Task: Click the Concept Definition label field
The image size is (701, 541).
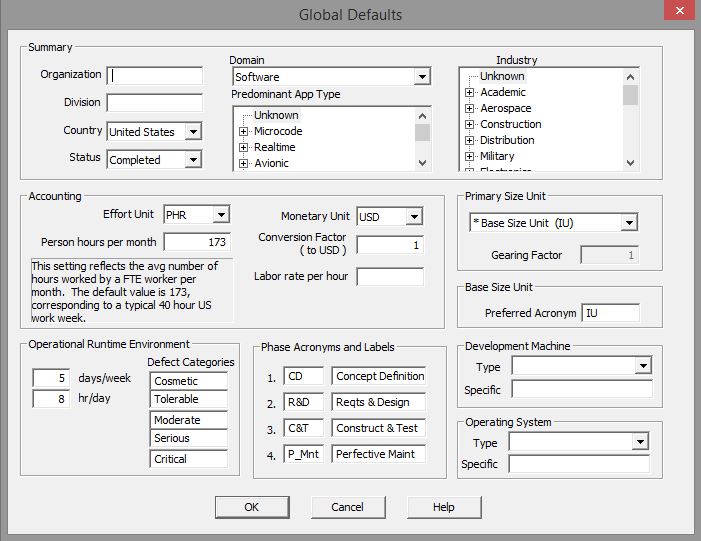Action: (x=378, y=376)
